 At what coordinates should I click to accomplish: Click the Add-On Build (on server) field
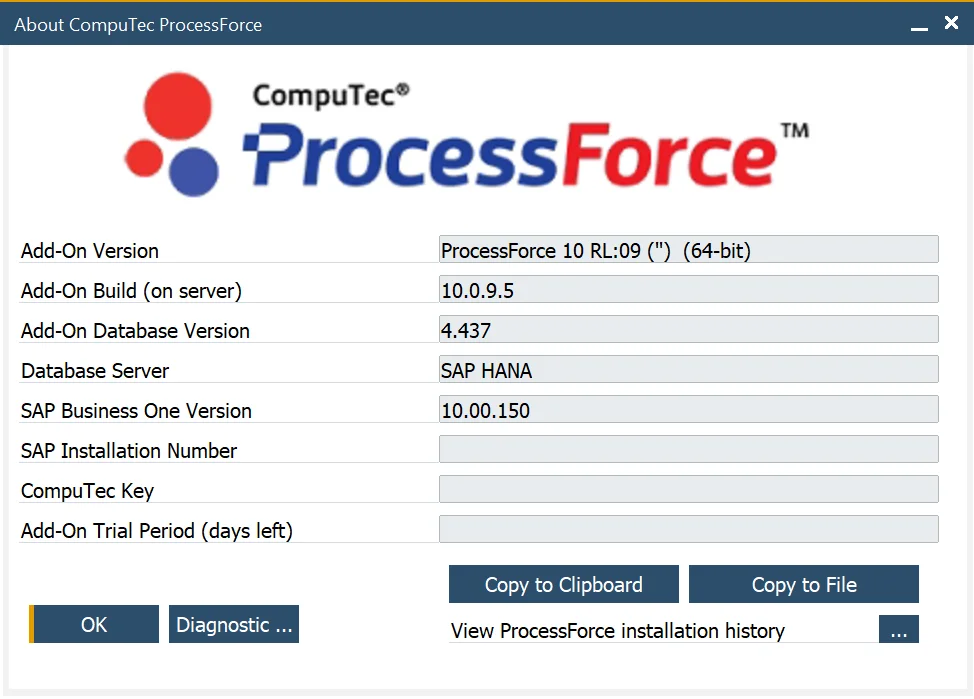[688, 289]
